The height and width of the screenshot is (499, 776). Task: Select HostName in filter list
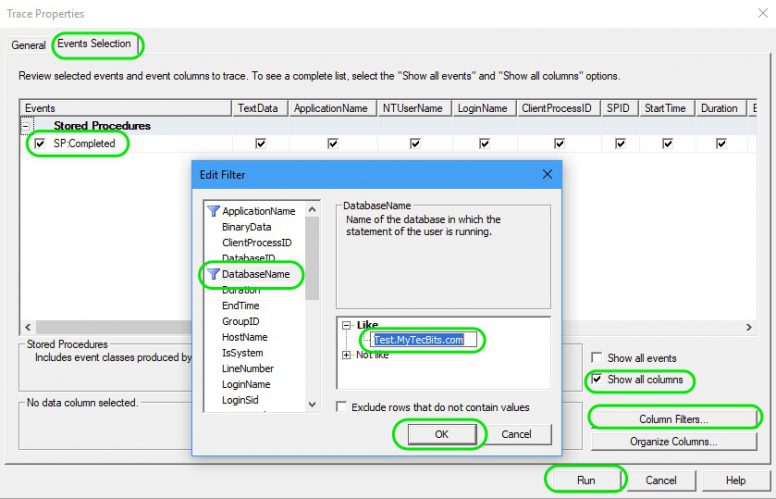pos(244,337)
